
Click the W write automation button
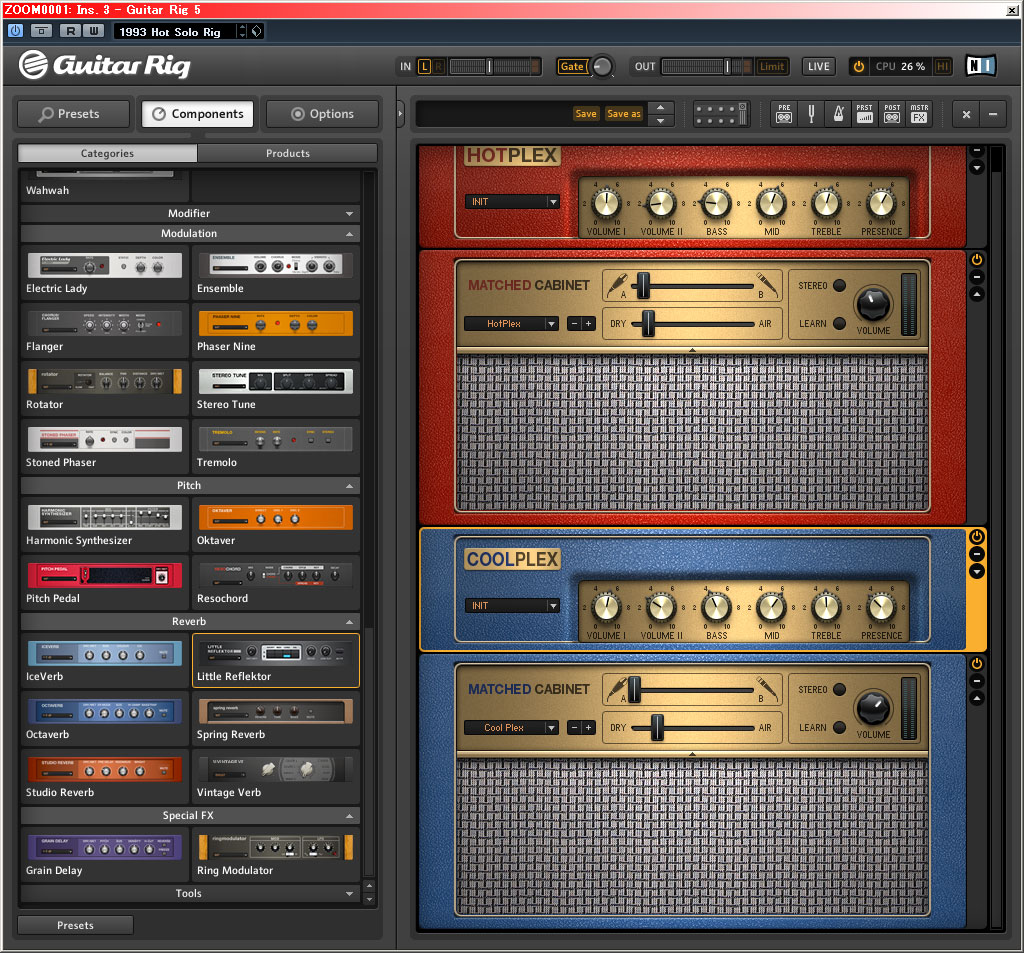tap(94, 31)
